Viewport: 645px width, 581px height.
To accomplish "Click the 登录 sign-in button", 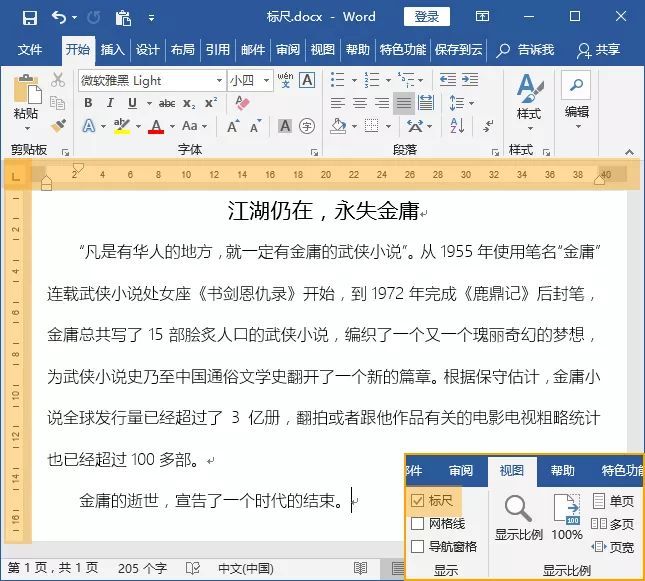I will click(x=427, y=17).
